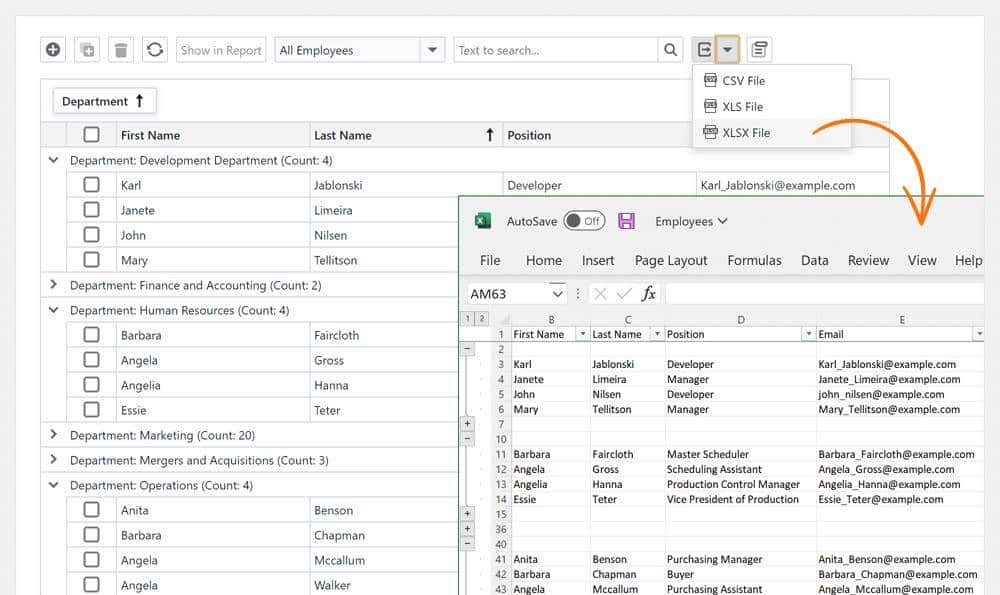The width and height of the screenshot is (1000, 595).
Task: Choose XLSX File from export menu
Action: point(746,132)
